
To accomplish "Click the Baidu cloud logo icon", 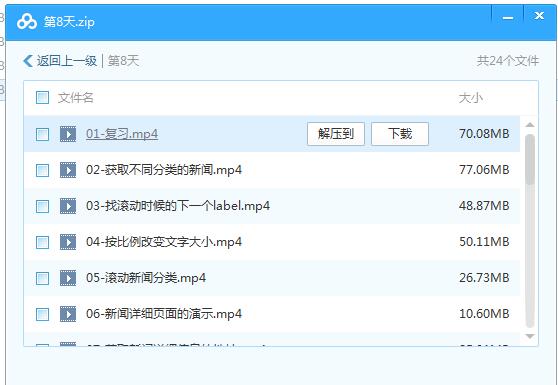I will point(27,22).
